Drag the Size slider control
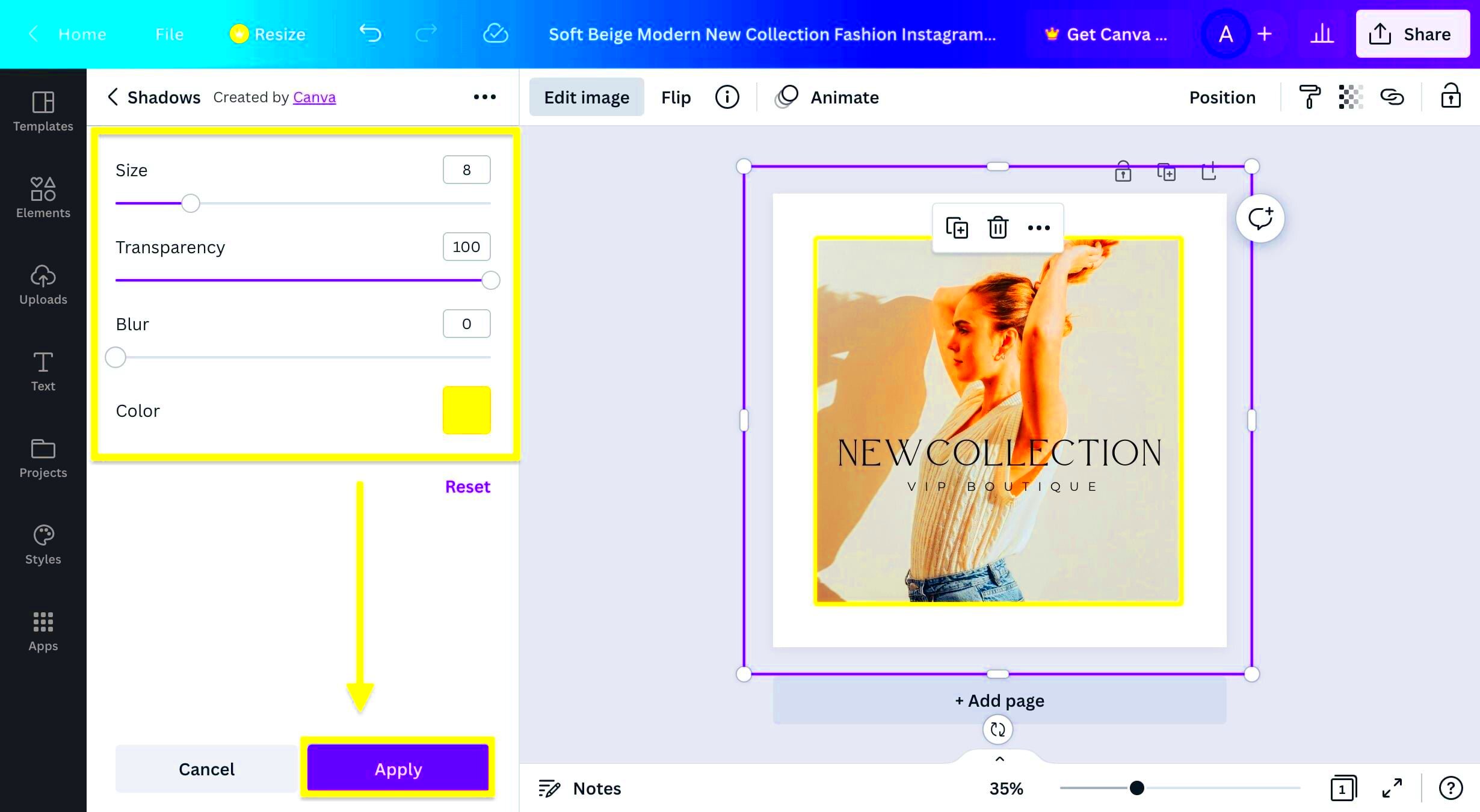The height and width of the screenshot is (812, 1480). 189,203
